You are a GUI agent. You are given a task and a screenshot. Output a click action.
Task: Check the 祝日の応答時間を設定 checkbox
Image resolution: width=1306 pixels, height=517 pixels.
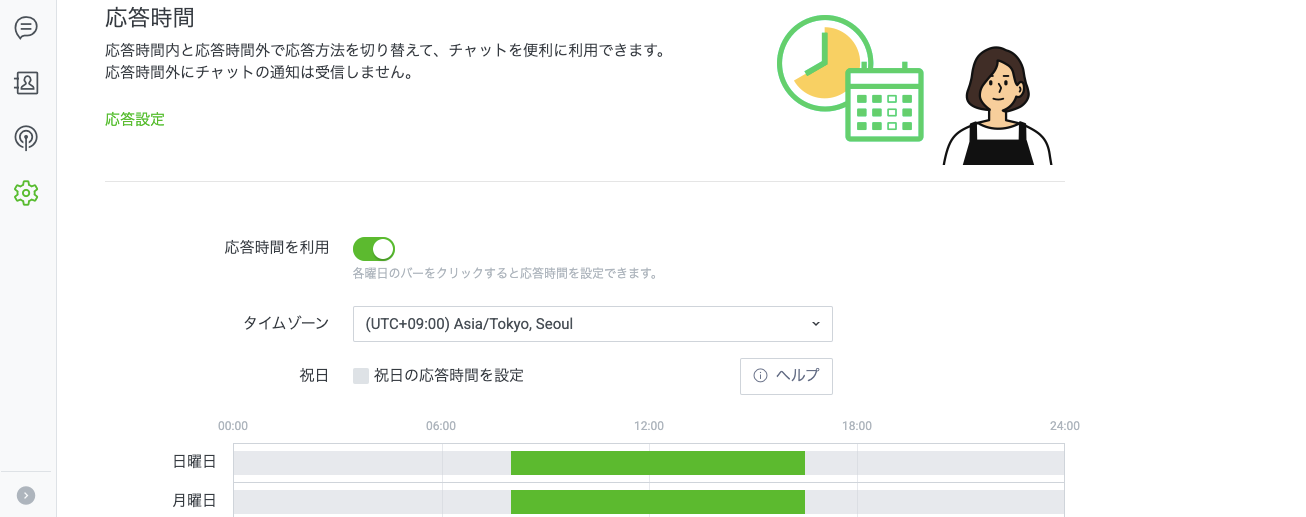click(x=361, y=376)
